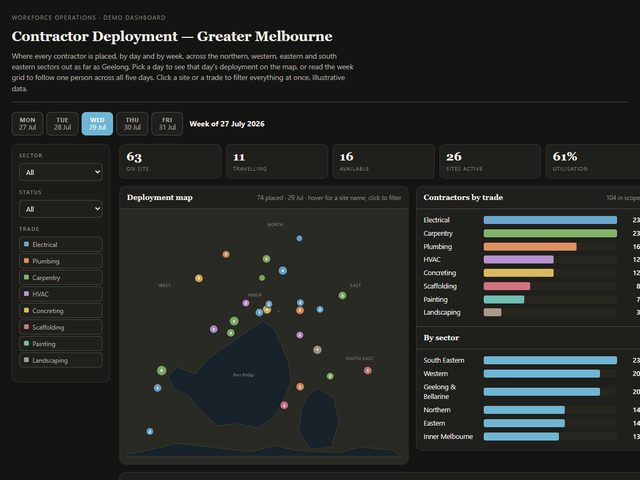Click the 'Contractors by trade' panel heading

click(x=463, y=198)
